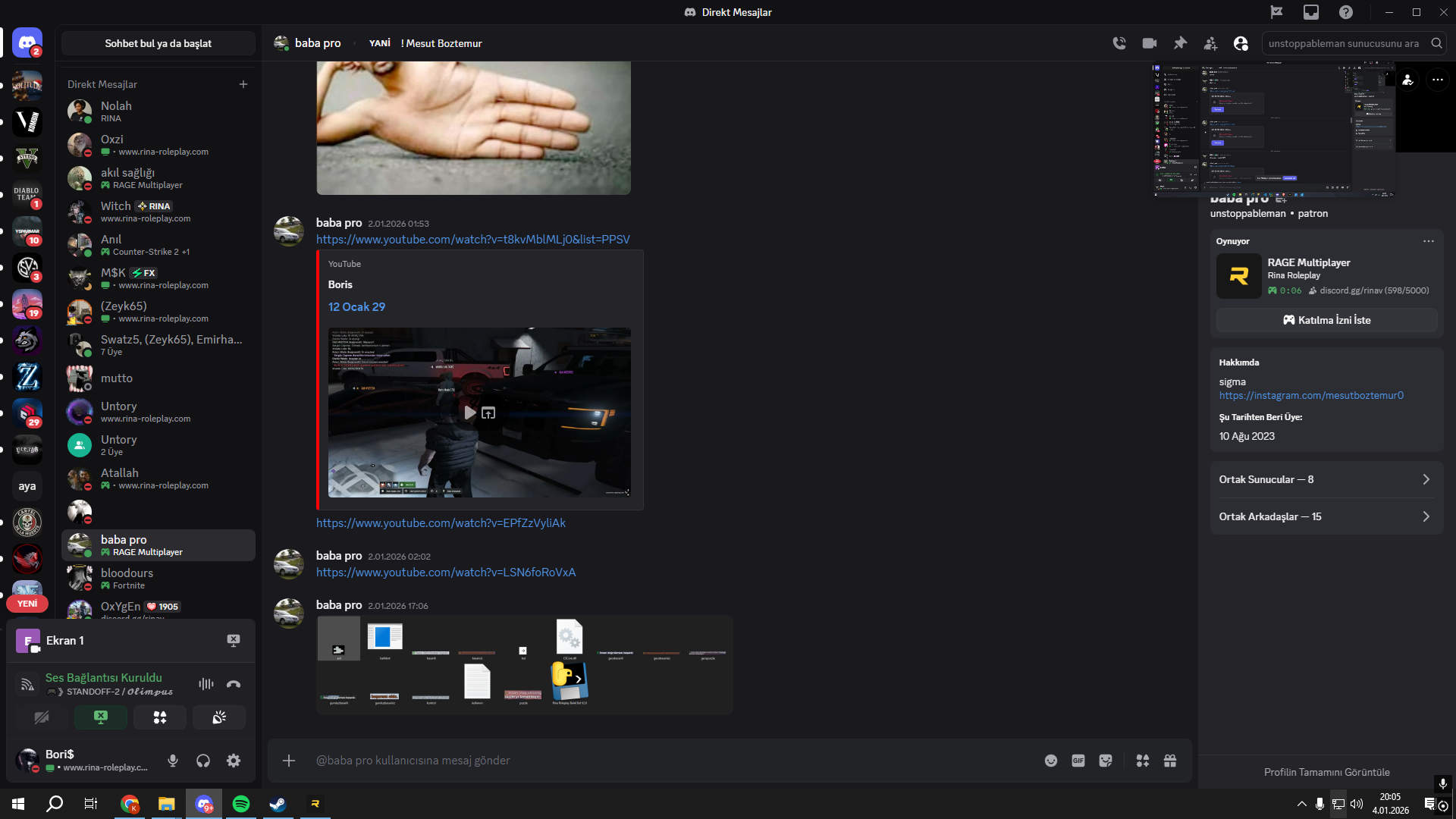
Task: Open embedded video in popout
Action: [x=489, y=413]
